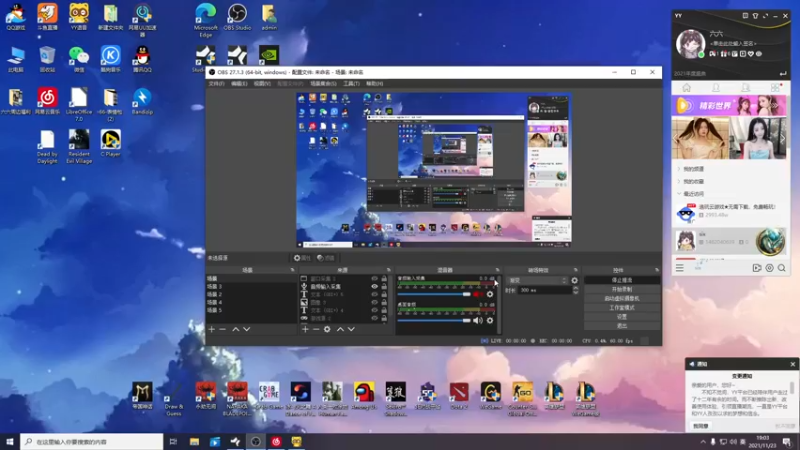Open the scene transition type dropdown

[537, 281]
